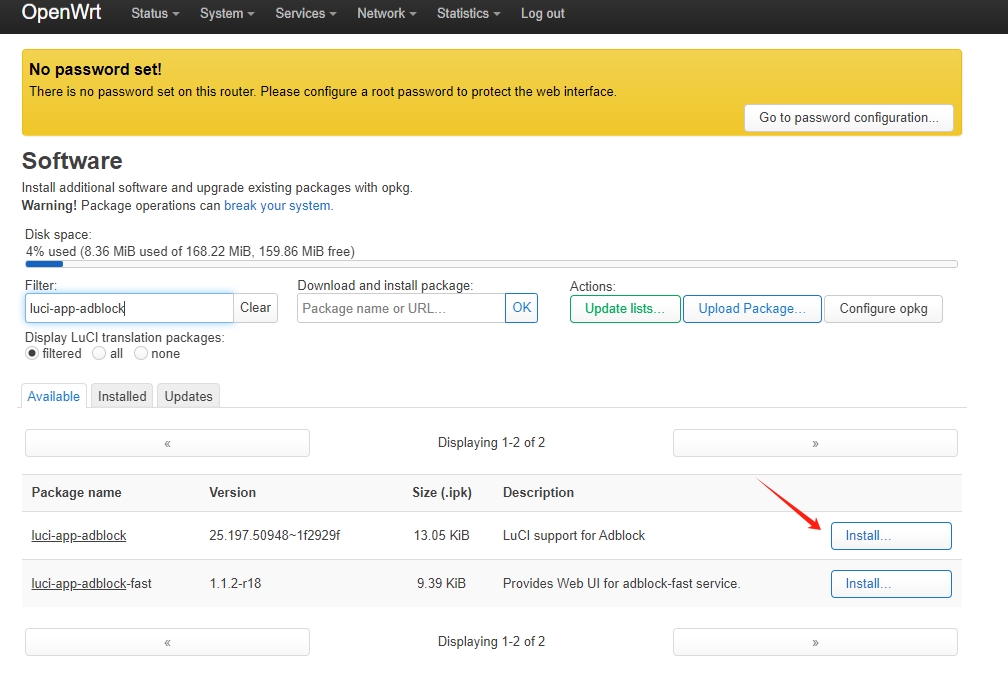
Task: Go to next page using bottom » button
Action: [x=815, y=642]
